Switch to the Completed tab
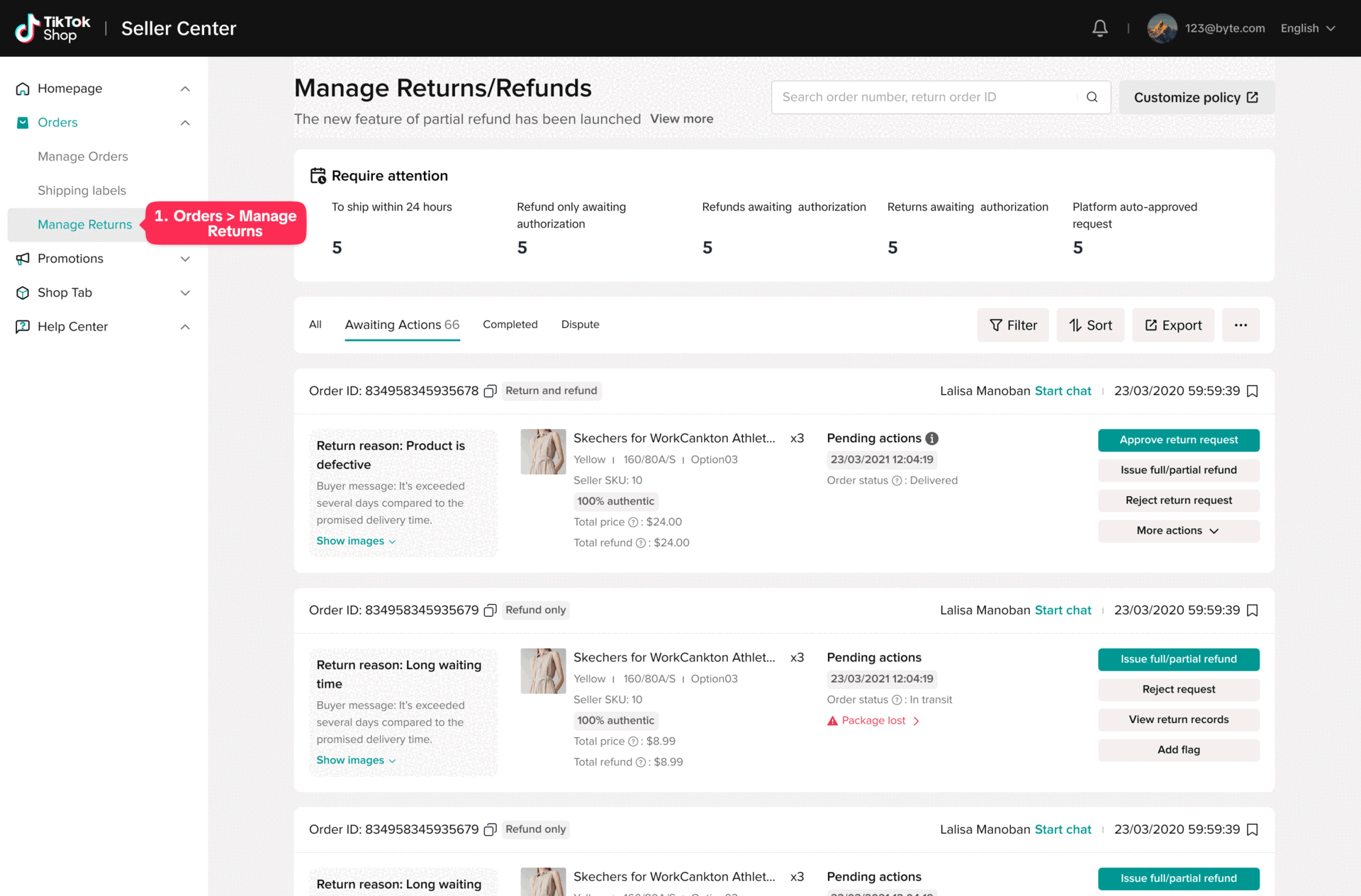 click(x=510, y=325)
